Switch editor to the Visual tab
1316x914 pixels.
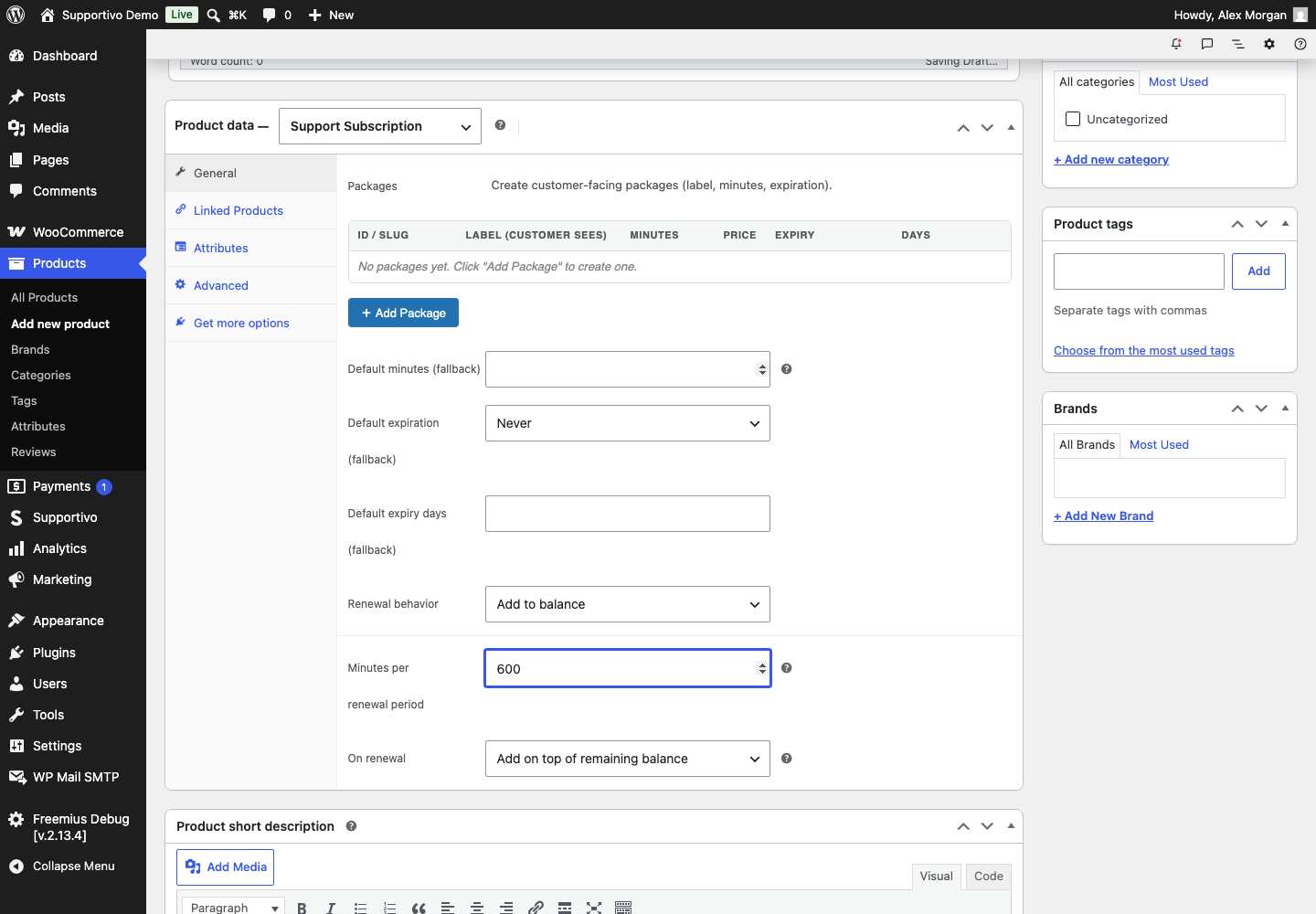936,876
